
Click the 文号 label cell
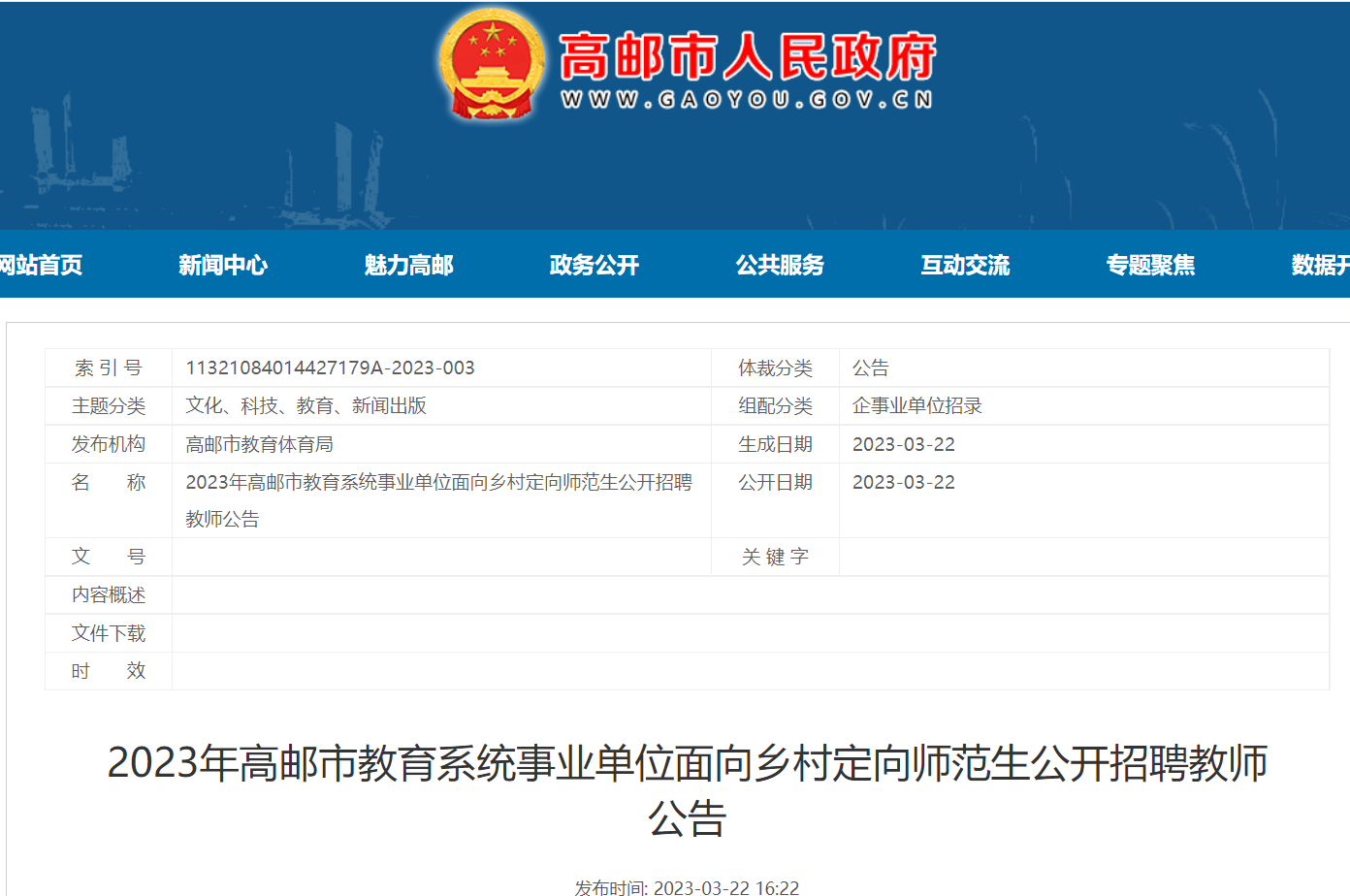click(x=109, y=558)
